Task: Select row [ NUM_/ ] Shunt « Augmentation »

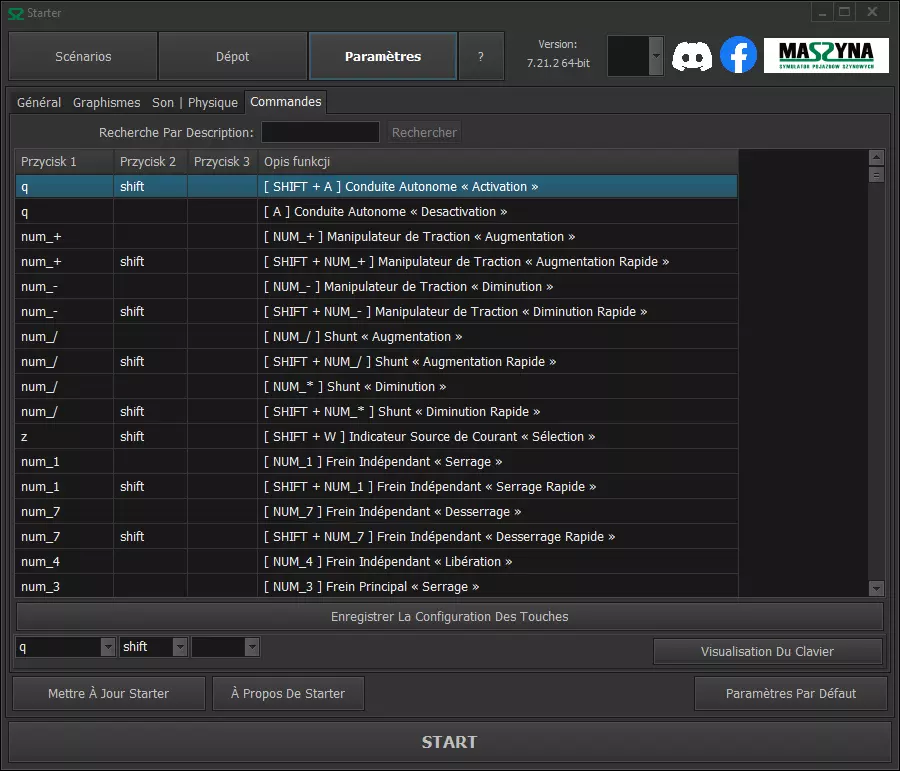Action: coord(377,336)
